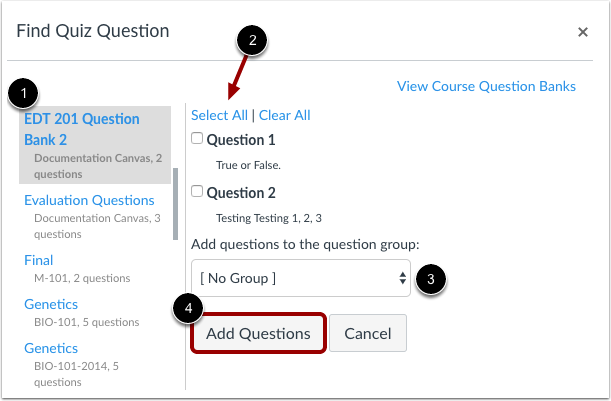The height and width of the screenshot is (401, 611).
Task: Click the Add Questions button
Action: (x=258, y=333)
